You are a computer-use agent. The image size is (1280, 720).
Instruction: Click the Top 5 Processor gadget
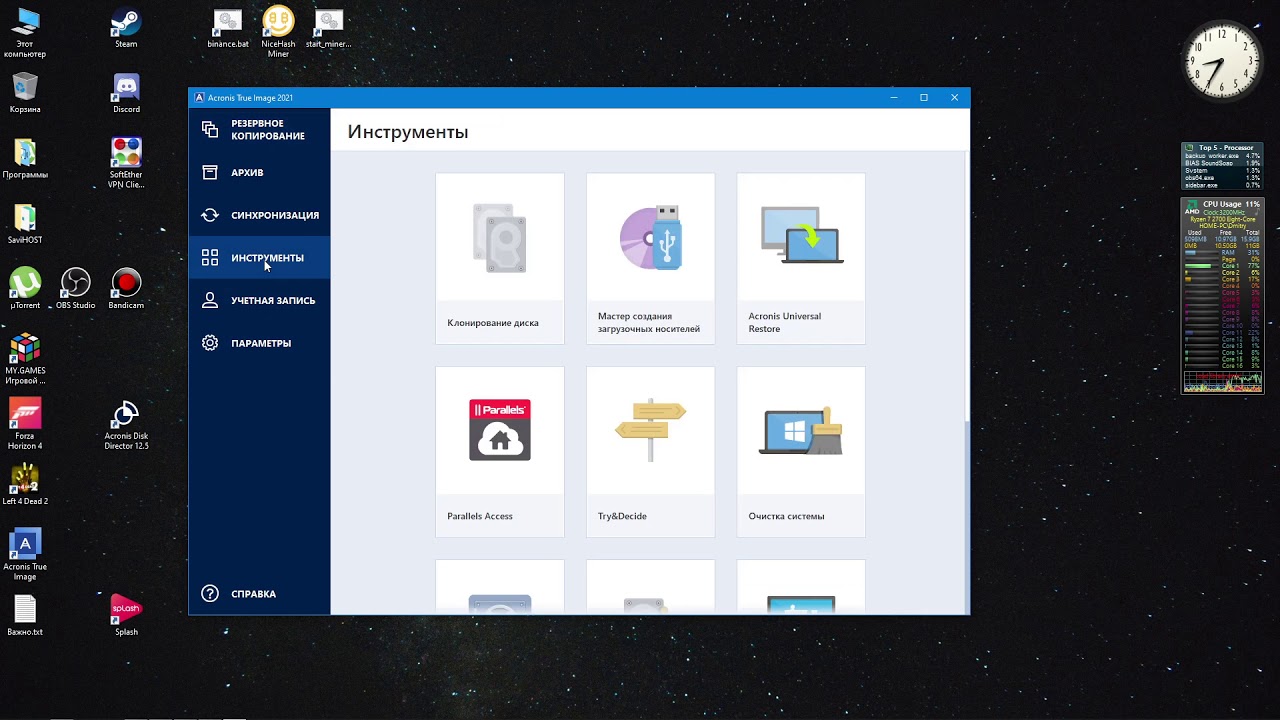[x=1222, y=167]
